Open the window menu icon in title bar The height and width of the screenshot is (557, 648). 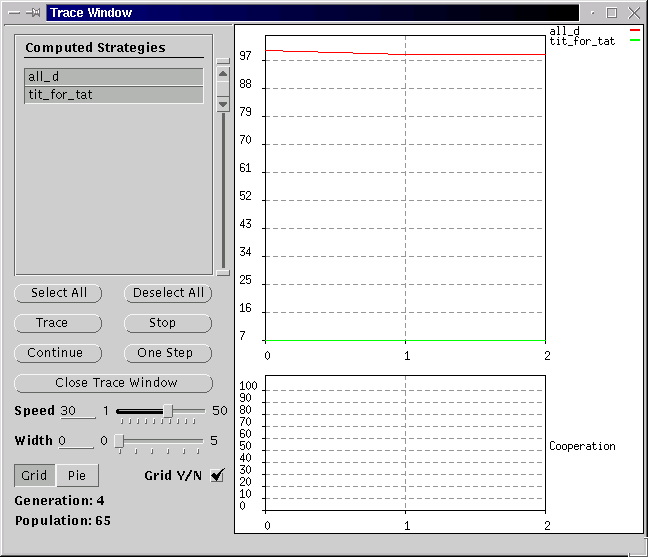pos(14,13)
